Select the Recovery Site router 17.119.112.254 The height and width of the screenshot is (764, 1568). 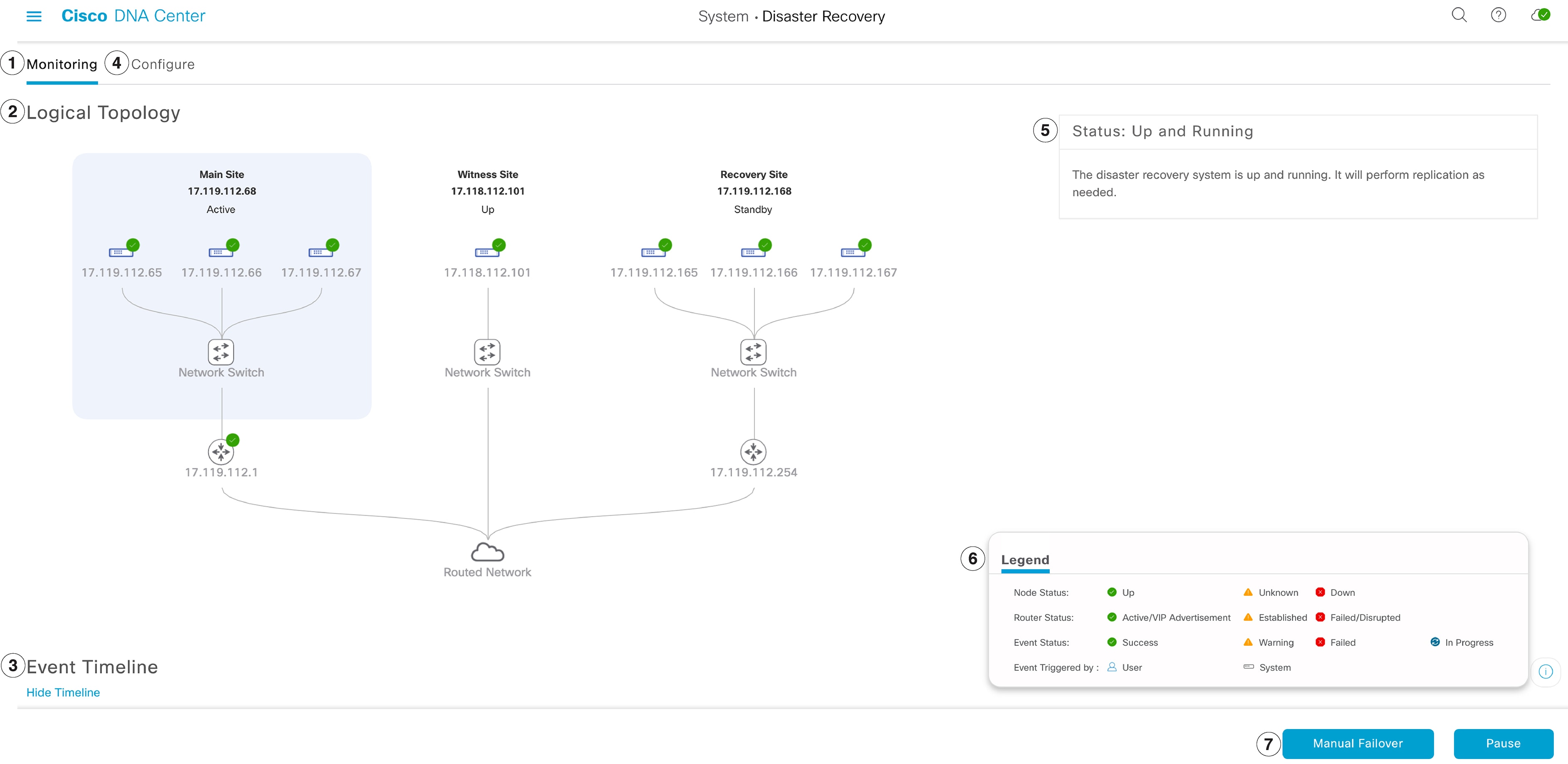[x=753, y=452]
